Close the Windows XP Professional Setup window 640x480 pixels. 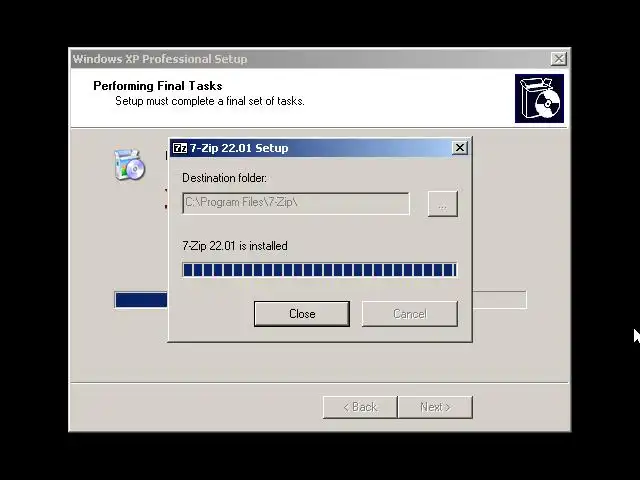coord(558,59)
